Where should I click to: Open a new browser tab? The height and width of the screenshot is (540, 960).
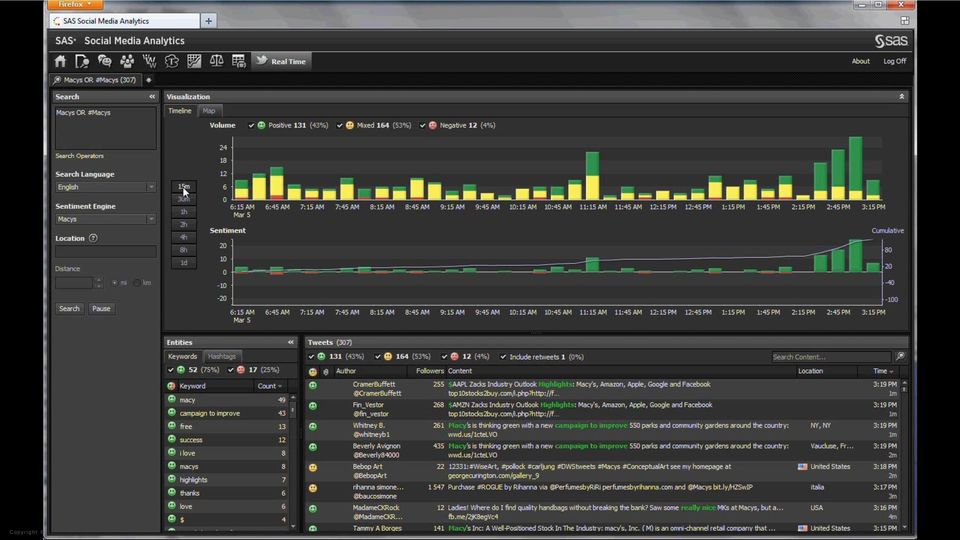click(209, 21)
